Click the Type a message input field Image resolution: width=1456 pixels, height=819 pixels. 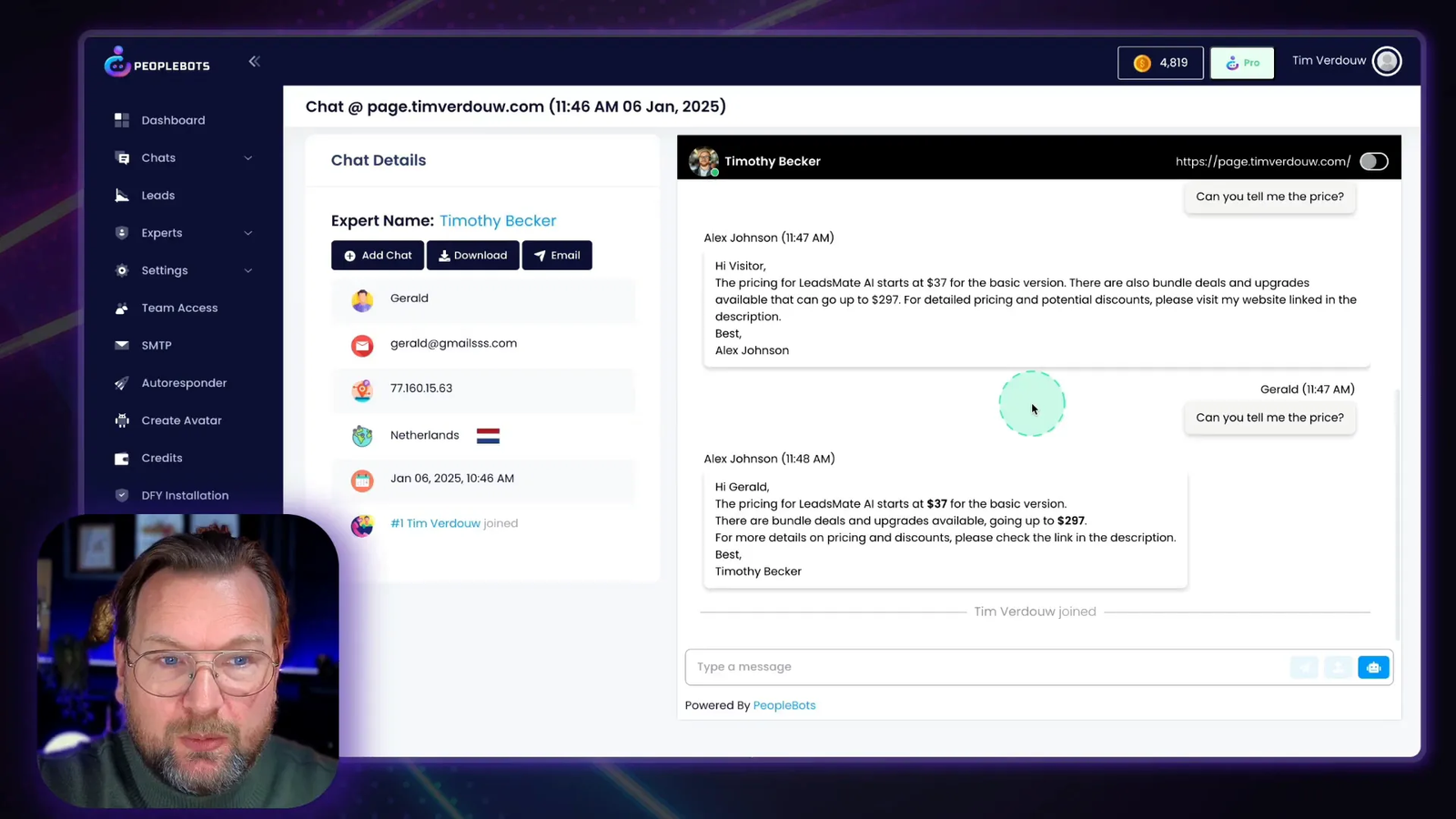987,667
